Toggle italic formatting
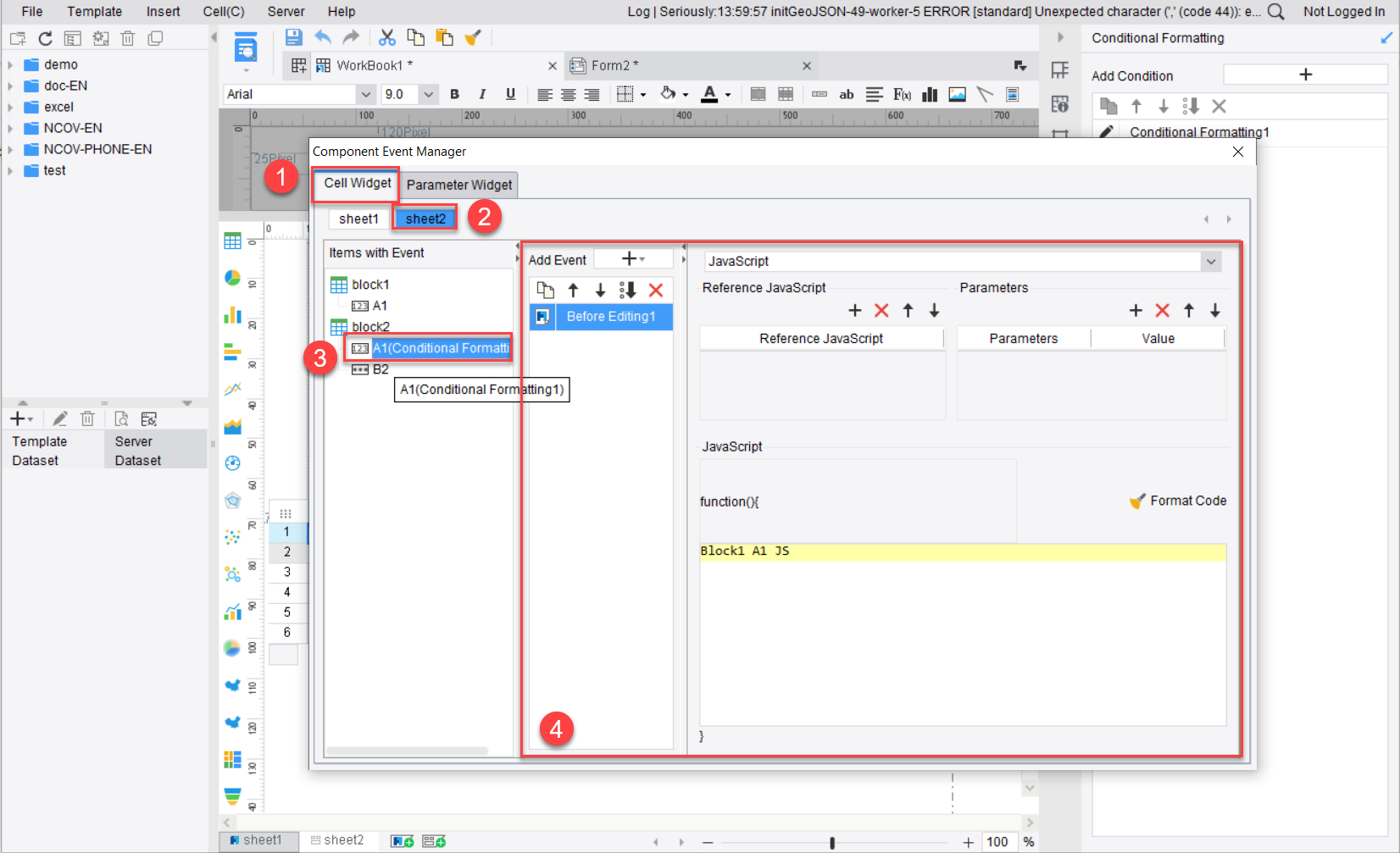1400x853 pixels. [x=482, y=94]
